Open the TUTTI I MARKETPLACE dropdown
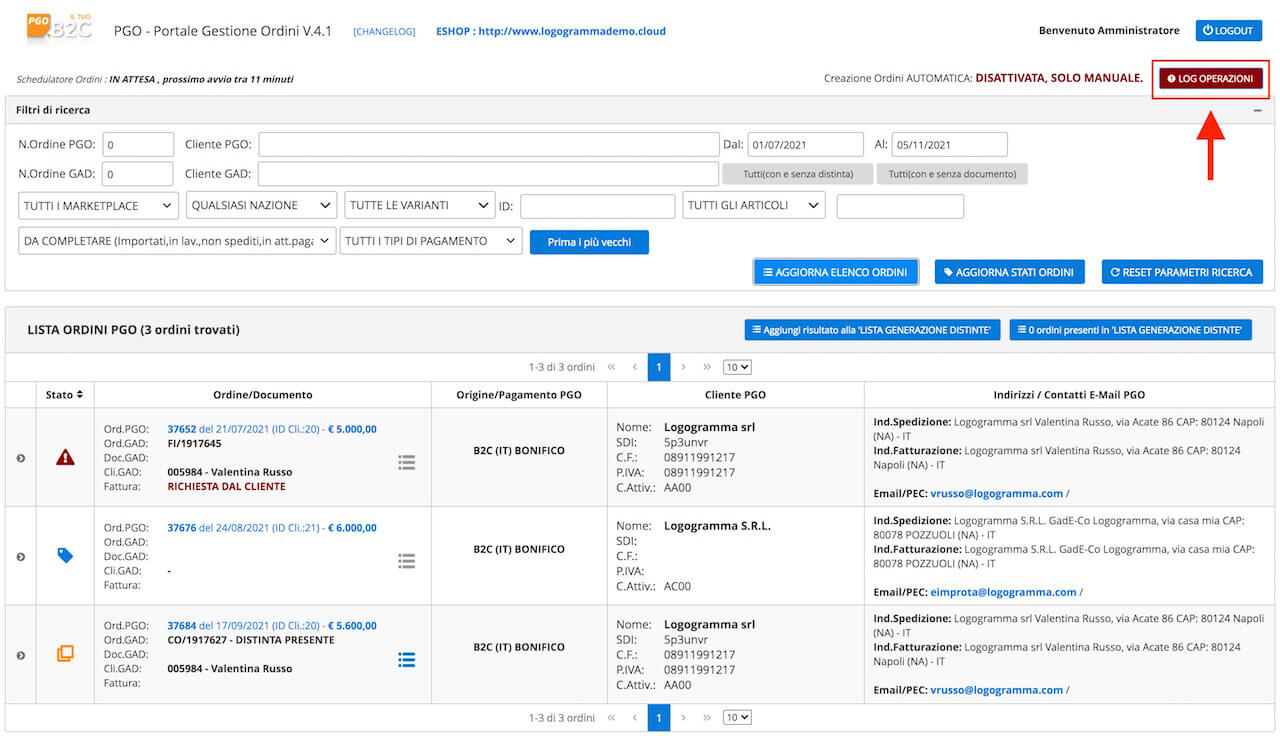 point(98,205)
